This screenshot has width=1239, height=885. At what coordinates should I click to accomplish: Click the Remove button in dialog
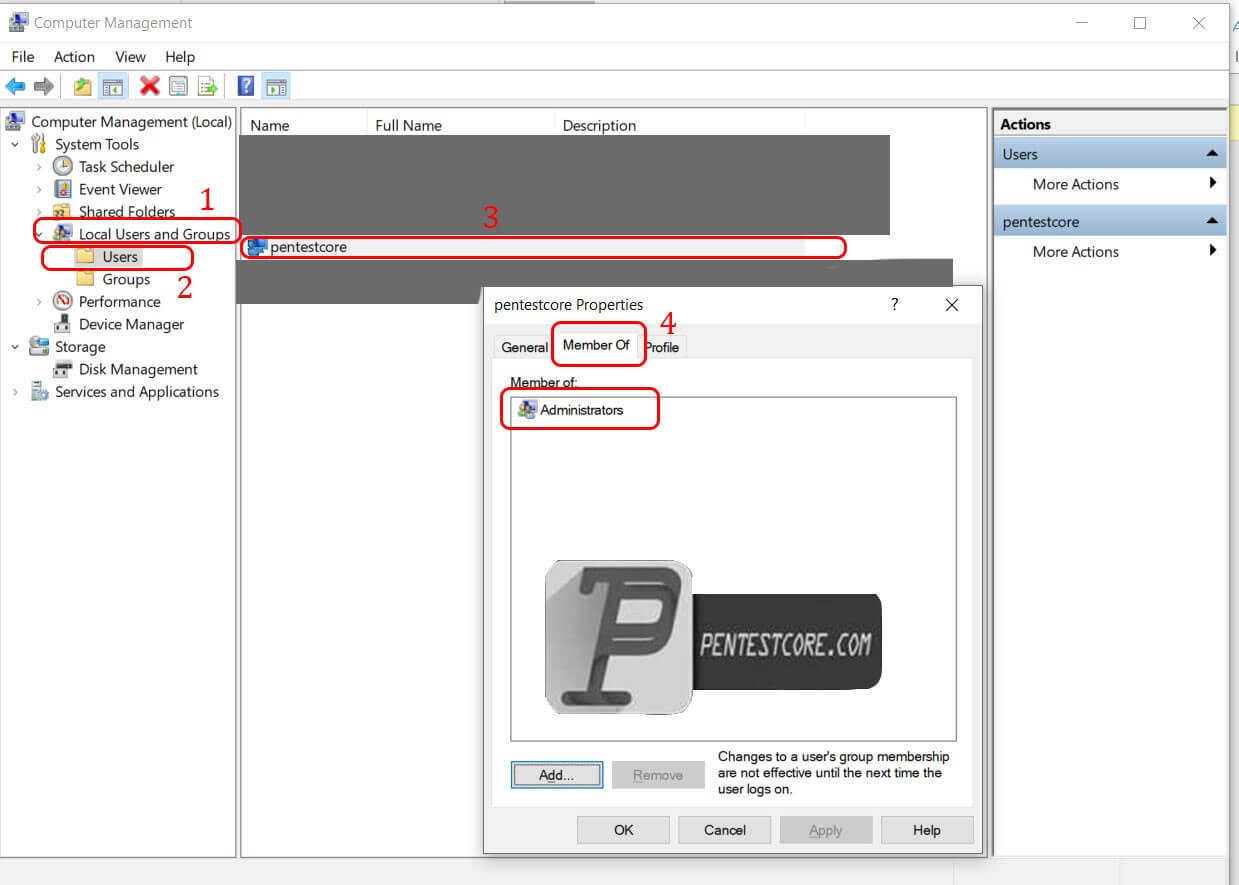(x=658, y=775)
